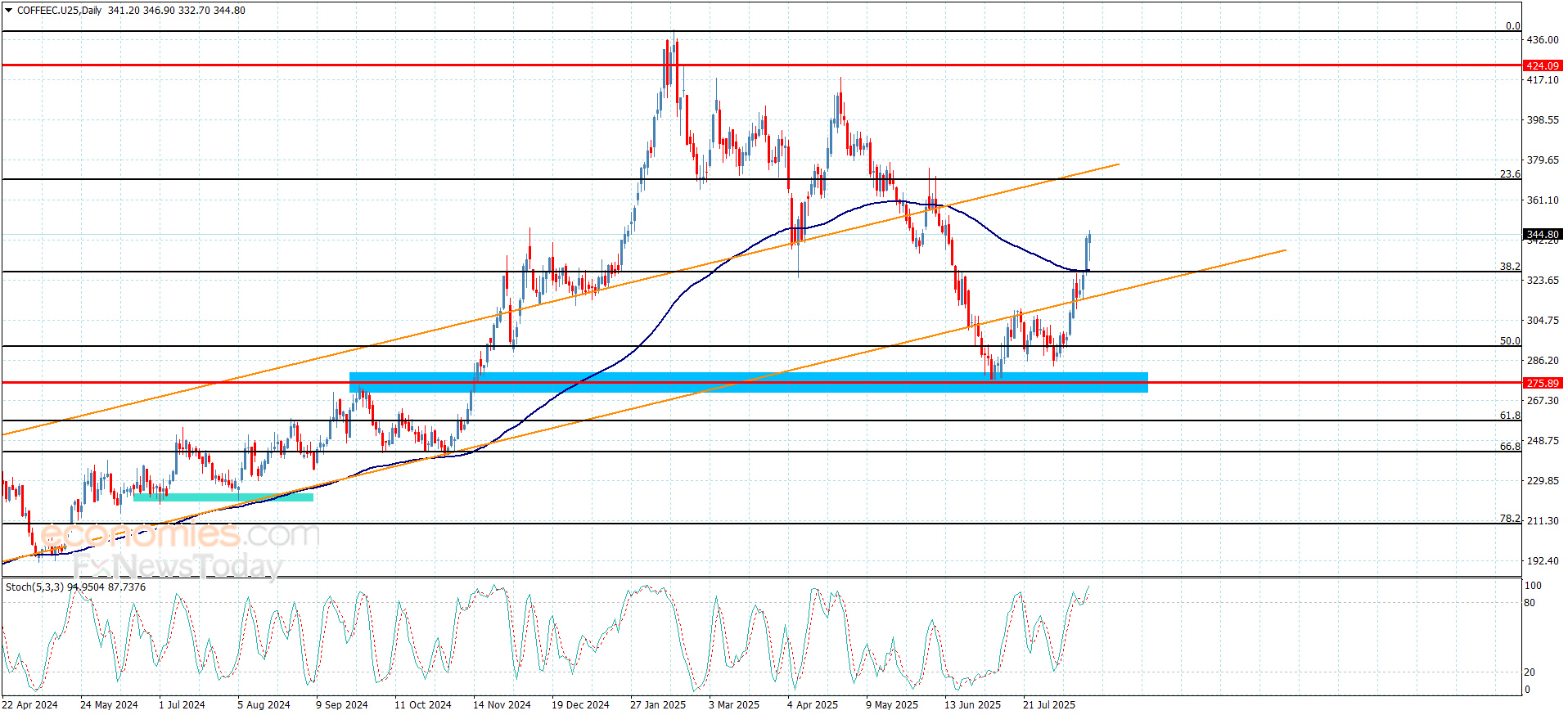Screen dimensions: 1568x715
Task: Select the 192.40 price axis value
Action: [x=1543, y=561]
